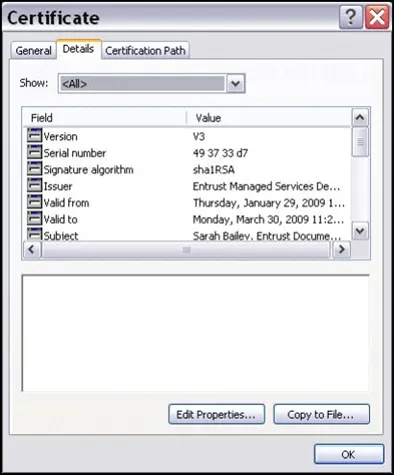Click the Serial number field icon
Image resolution: width=394 pixels, height=475 pixels.
click(34, 152)
